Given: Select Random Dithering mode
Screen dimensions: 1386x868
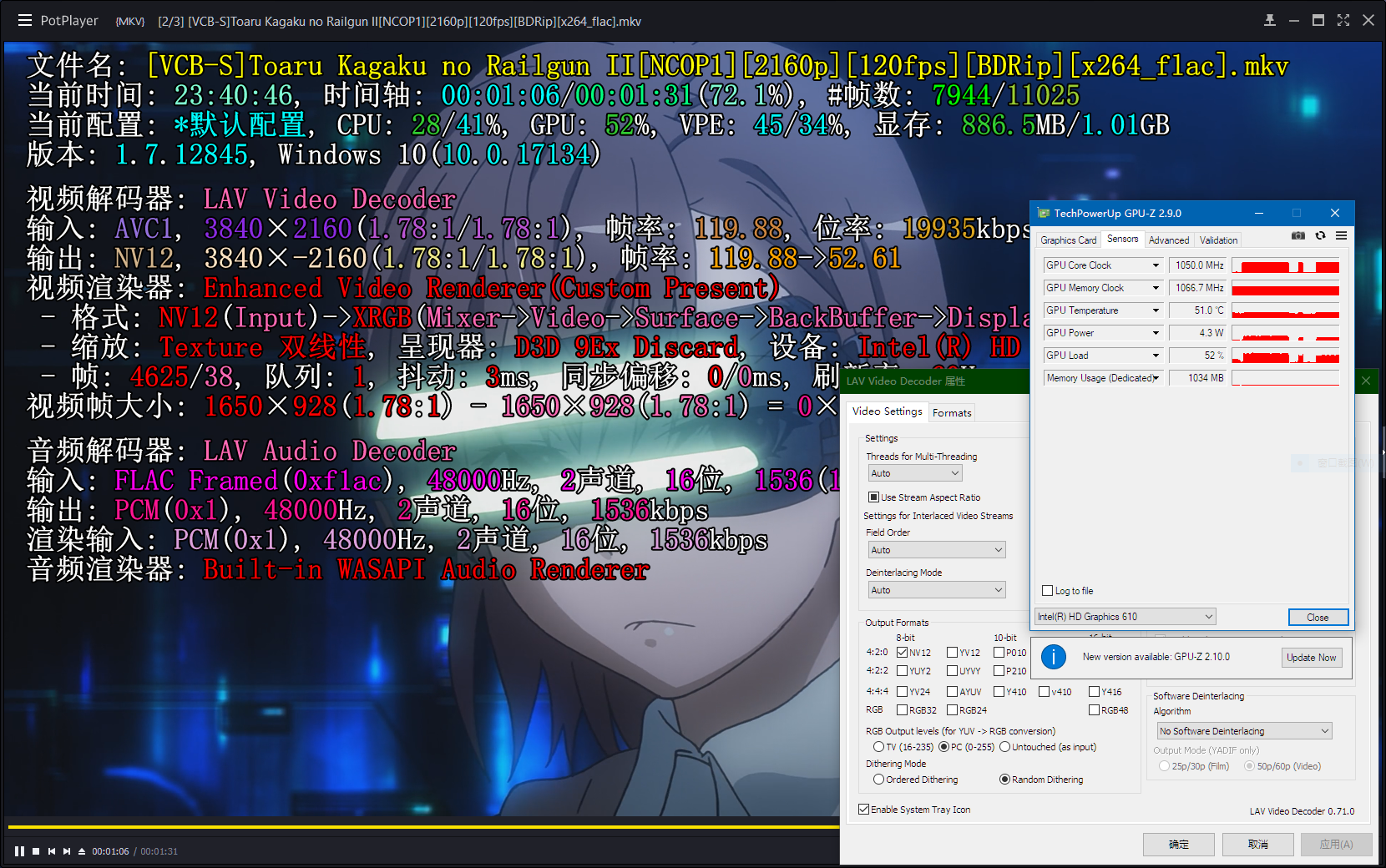Looking at the screenshot, I should (1005, 780).
